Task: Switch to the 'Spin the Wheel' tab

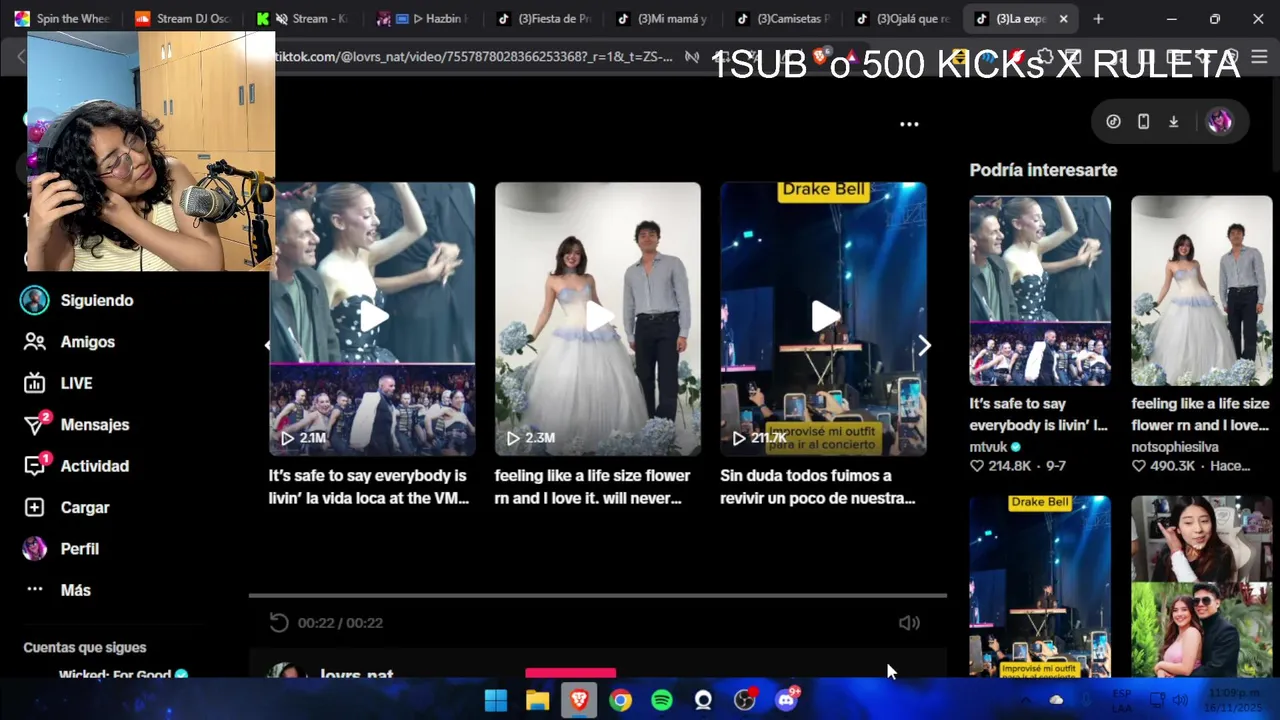Action: point(62,19)
